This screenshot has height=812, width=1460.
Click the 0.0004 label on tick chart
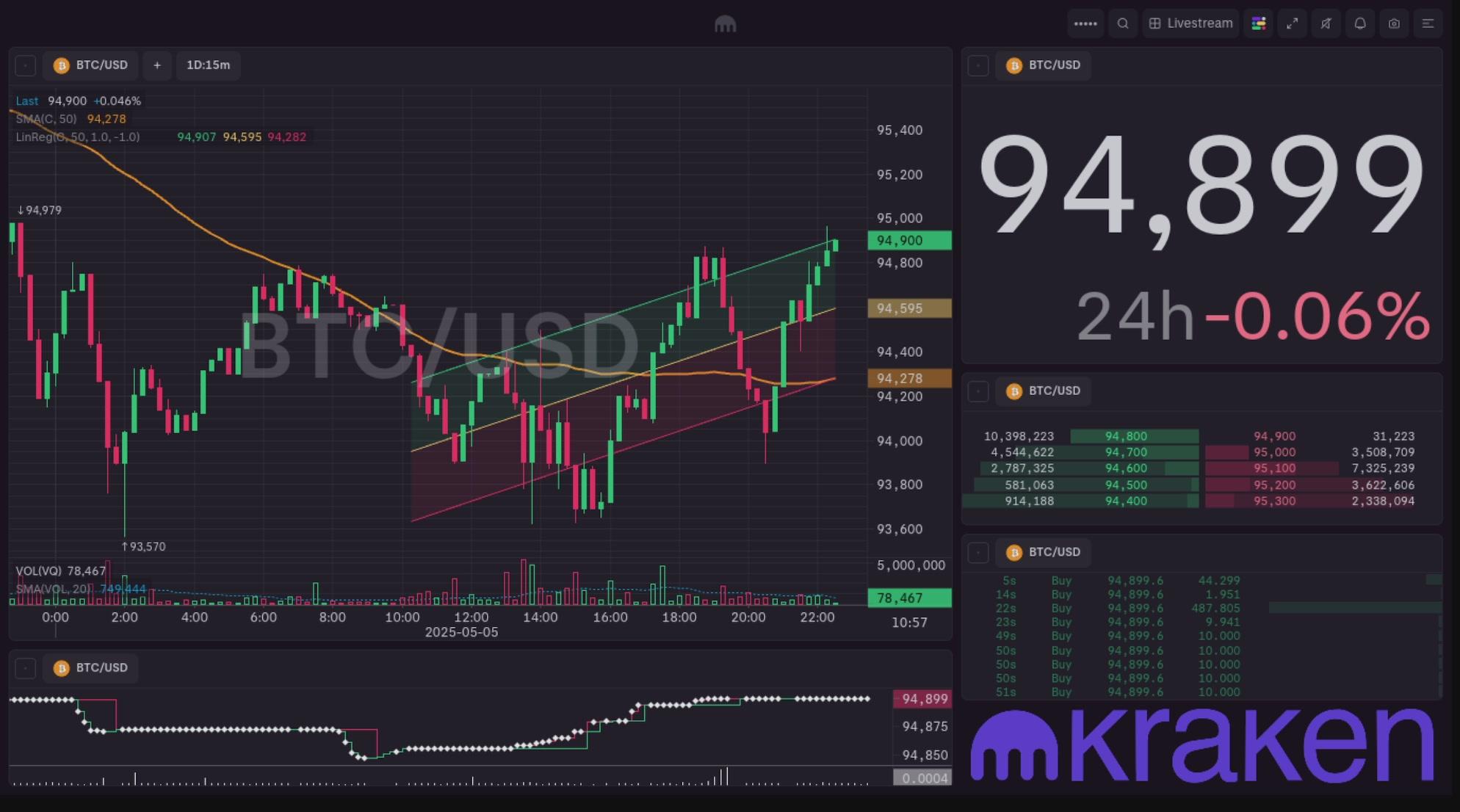coord(923,778)
